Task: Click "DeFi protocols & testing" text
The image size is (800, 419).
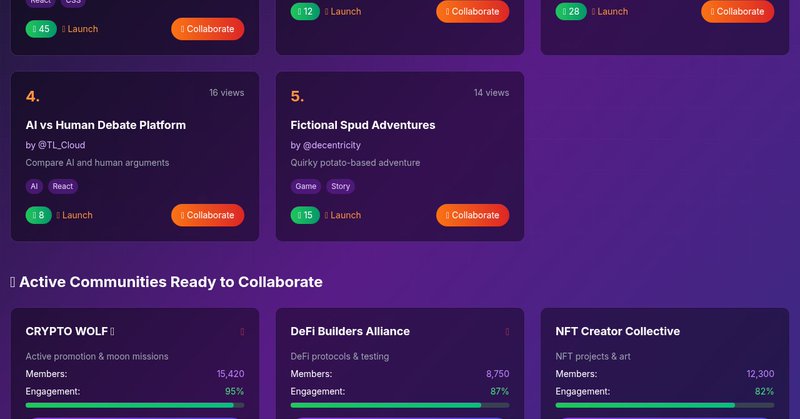Action: point(340,356)
